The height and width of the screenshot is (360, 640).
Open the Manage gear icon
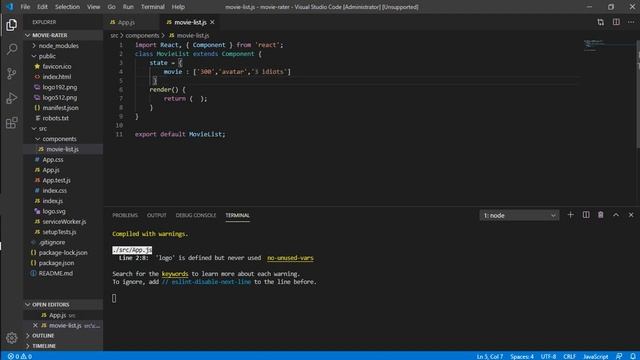point(11,338)
